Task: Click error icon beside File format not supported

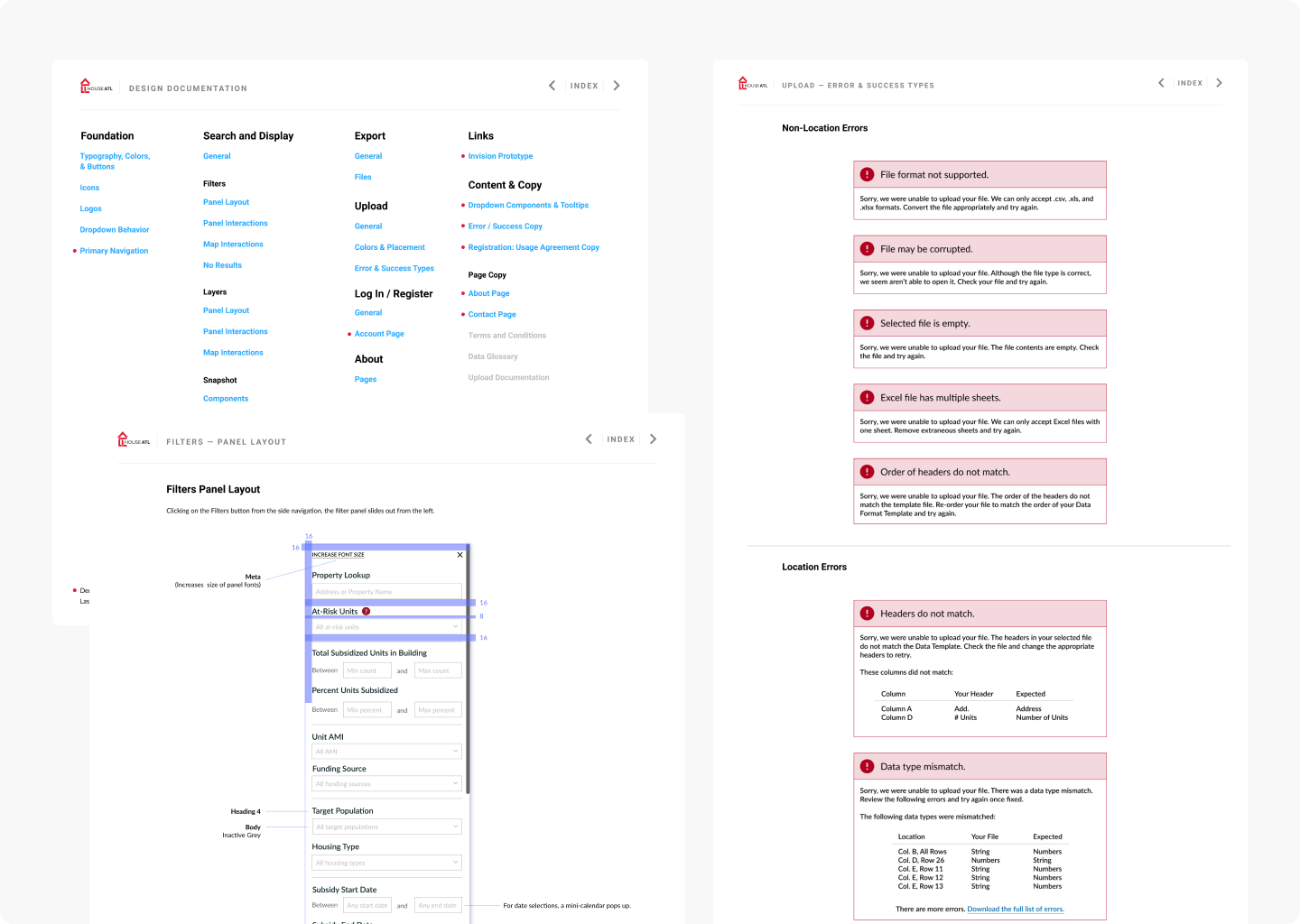Action: tap(867, 175)
